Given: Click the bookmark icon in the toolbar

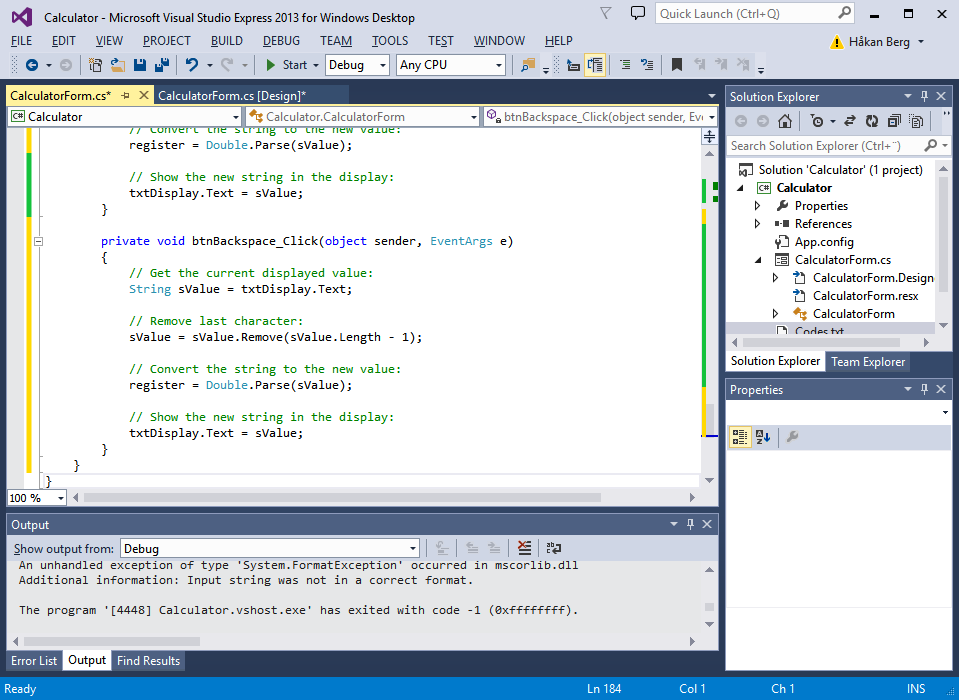Looking at the screenshot, I should coord(677,65).
